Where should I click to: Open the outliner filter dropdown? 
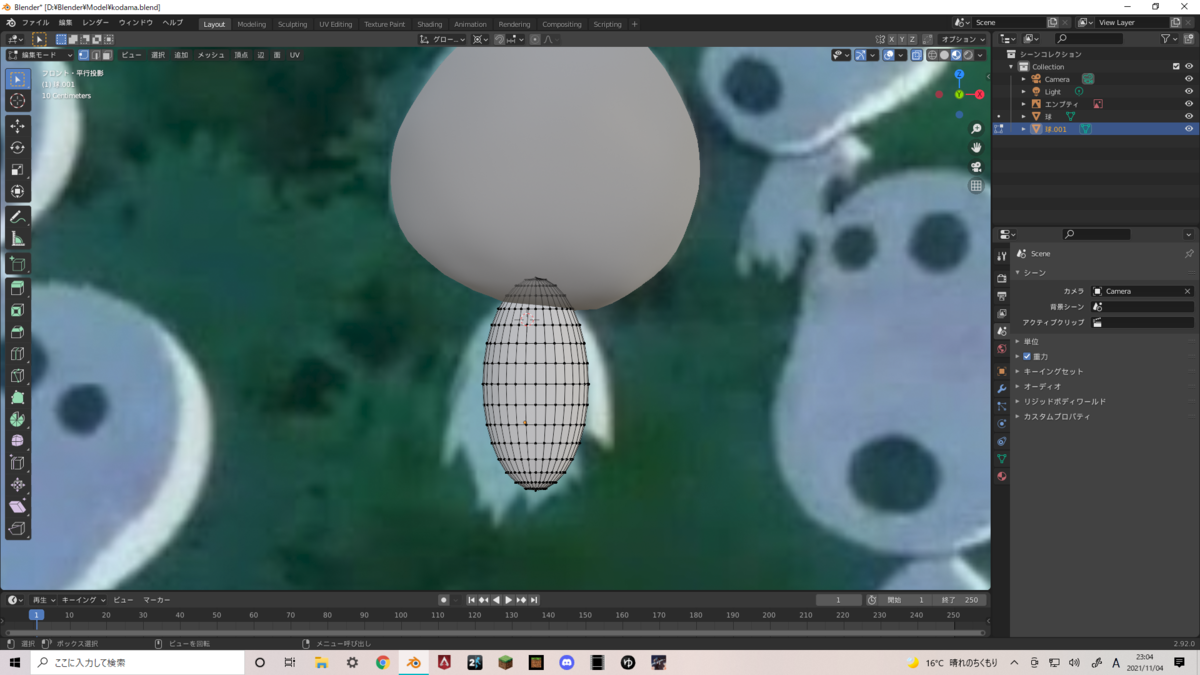point(1170,39)
